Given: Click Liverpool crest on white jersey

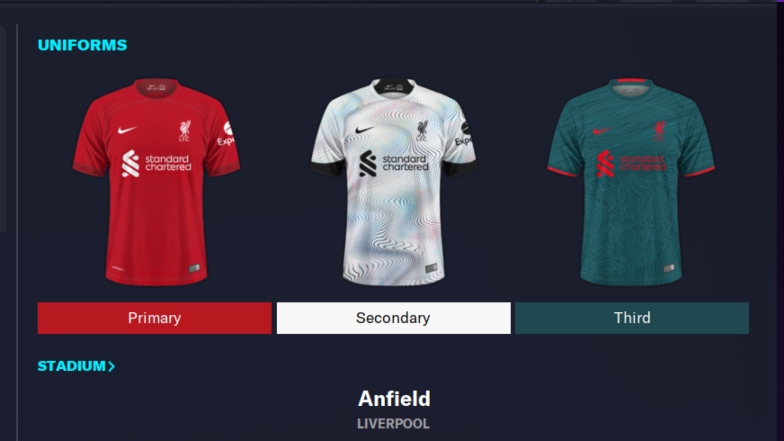Looking at the screenshot, I should (422, 130).
